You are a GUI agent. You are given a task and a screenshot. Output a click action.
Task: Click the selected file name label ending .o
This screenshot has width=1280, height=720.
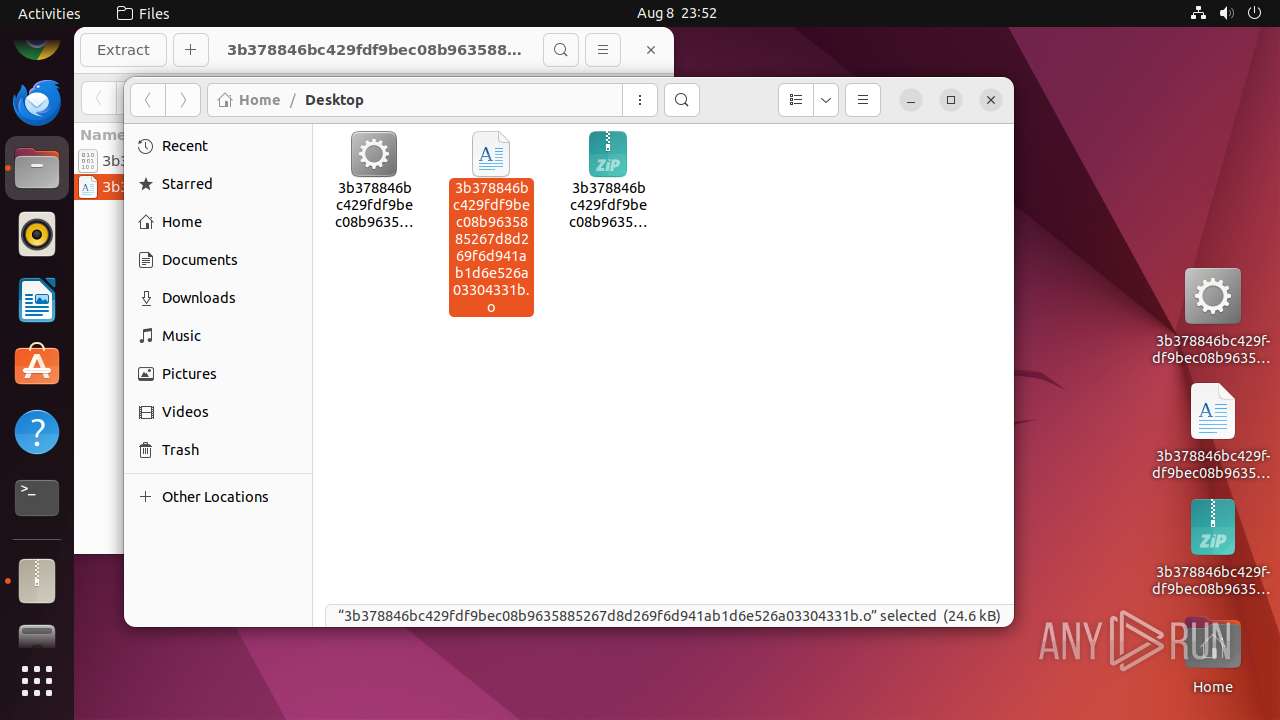(491, 248)
